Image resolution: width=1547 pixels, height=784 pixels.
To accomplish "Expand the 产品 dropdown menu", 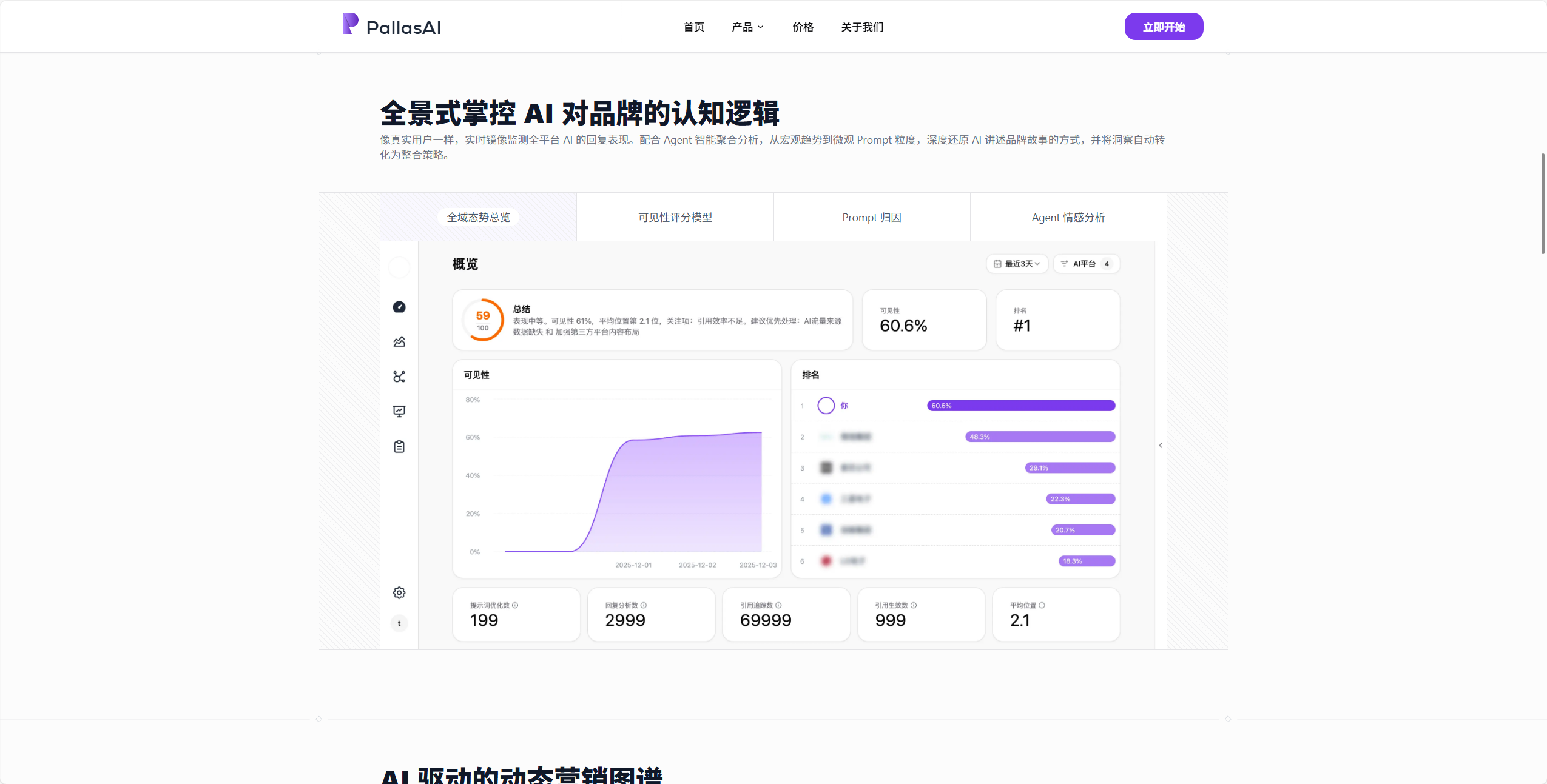I will tap(747, 27).
